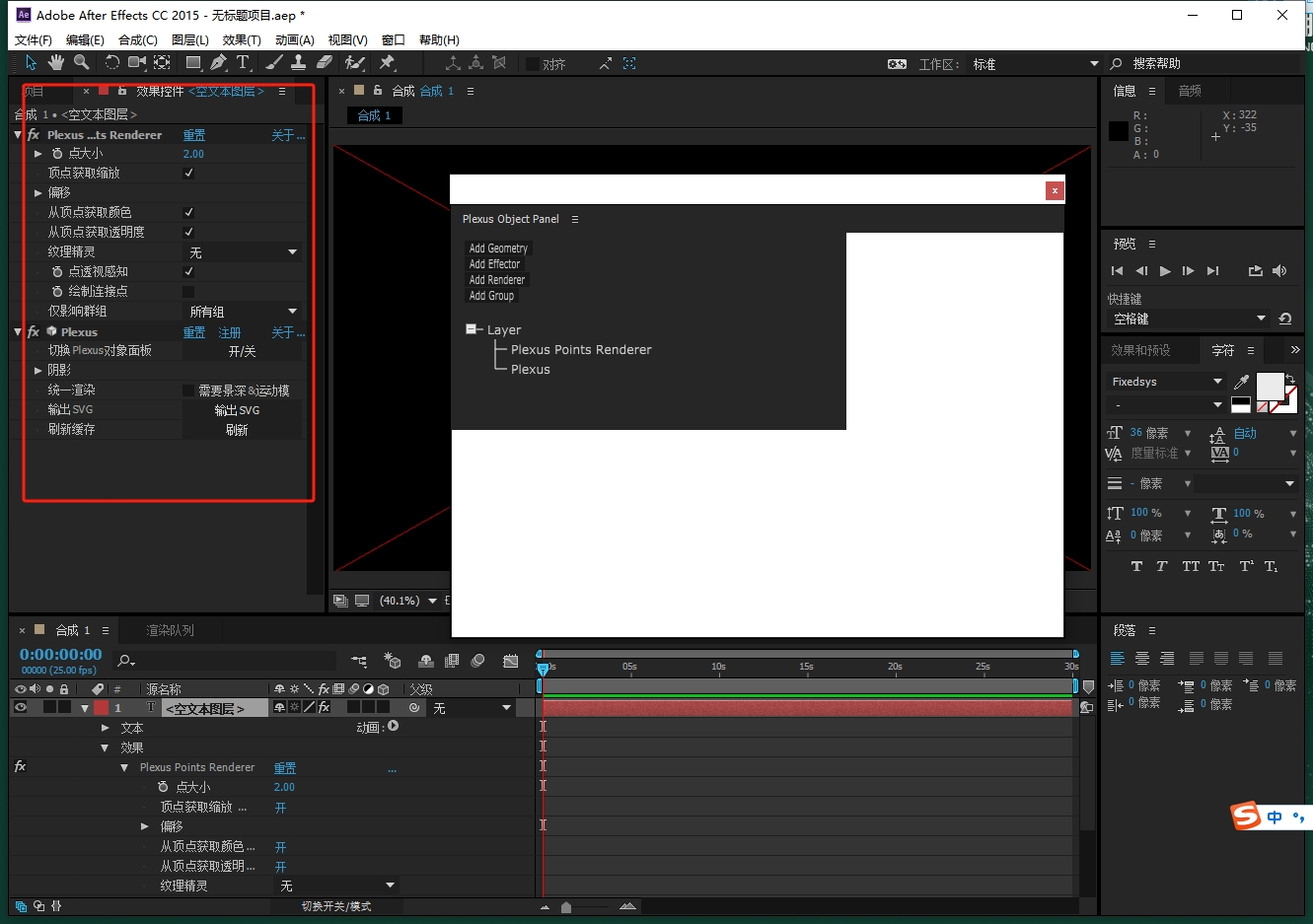Open the 空格键 shortcut dropdown
Viewport: 1313px width, 924px height.
point(1189,319)
